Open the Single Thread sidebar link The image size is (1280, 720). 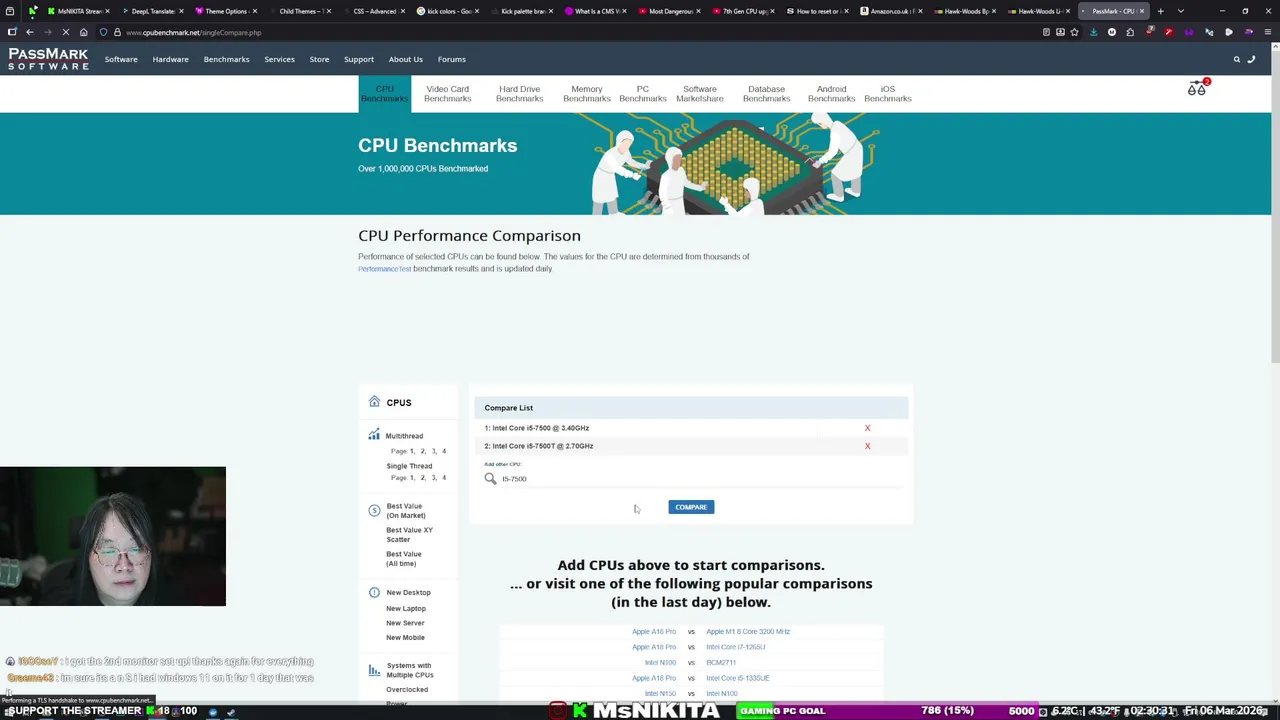409,466
